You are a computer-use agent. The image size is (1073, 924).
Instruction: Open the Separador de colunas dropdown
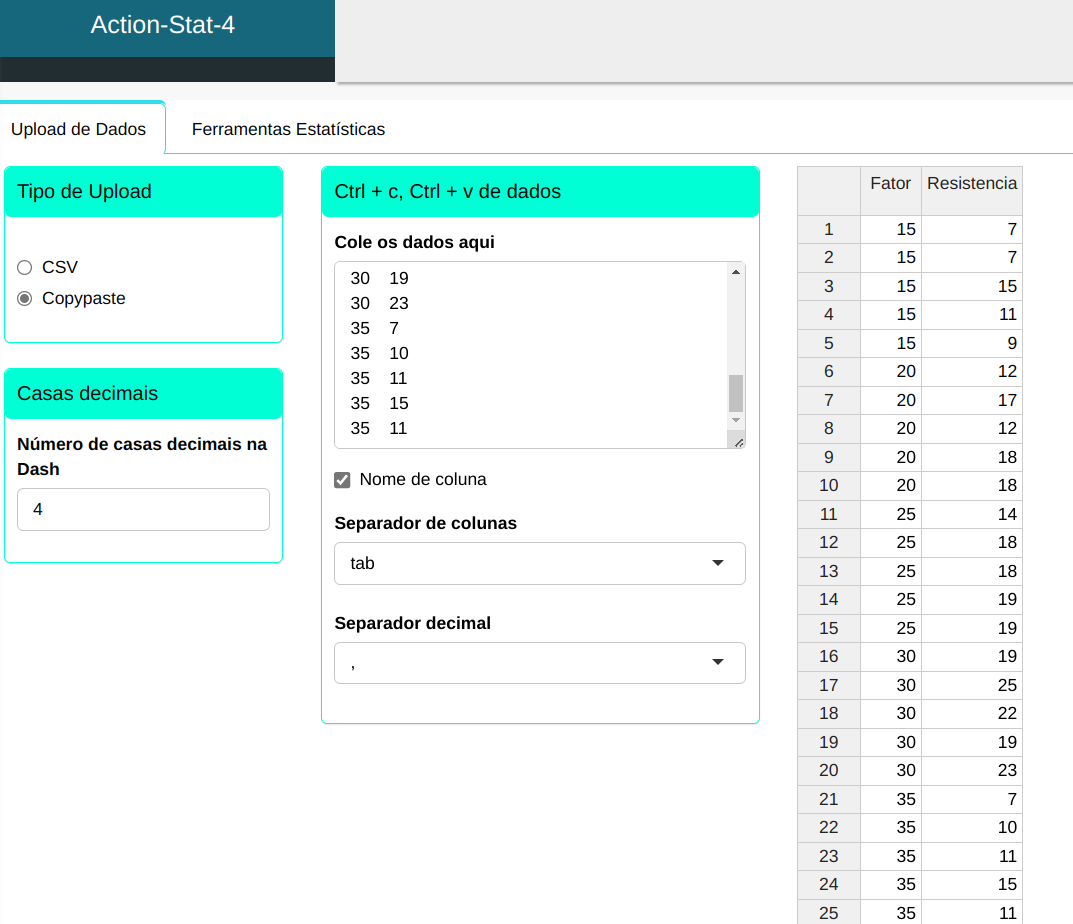coord(539,563)
